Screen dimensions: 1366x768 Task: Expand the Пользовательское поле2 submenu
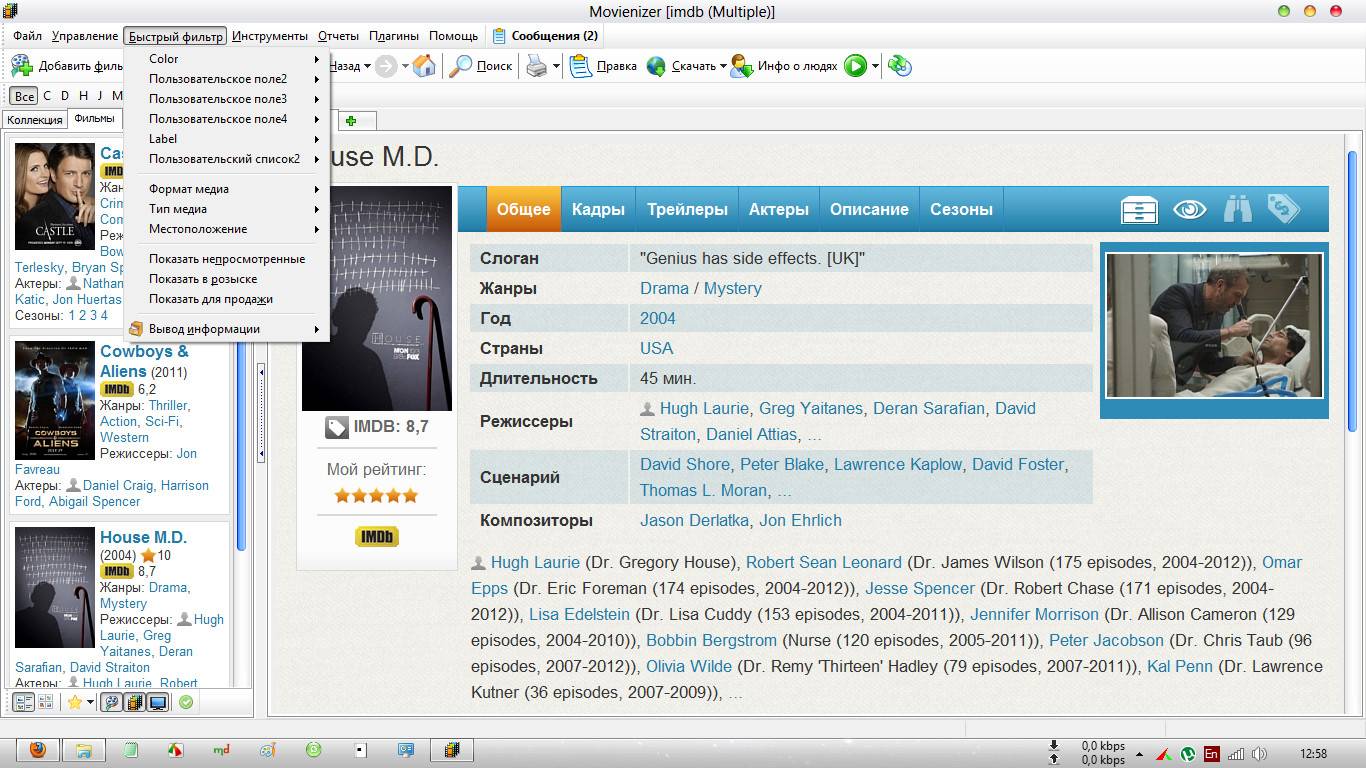tap(227, 79)
